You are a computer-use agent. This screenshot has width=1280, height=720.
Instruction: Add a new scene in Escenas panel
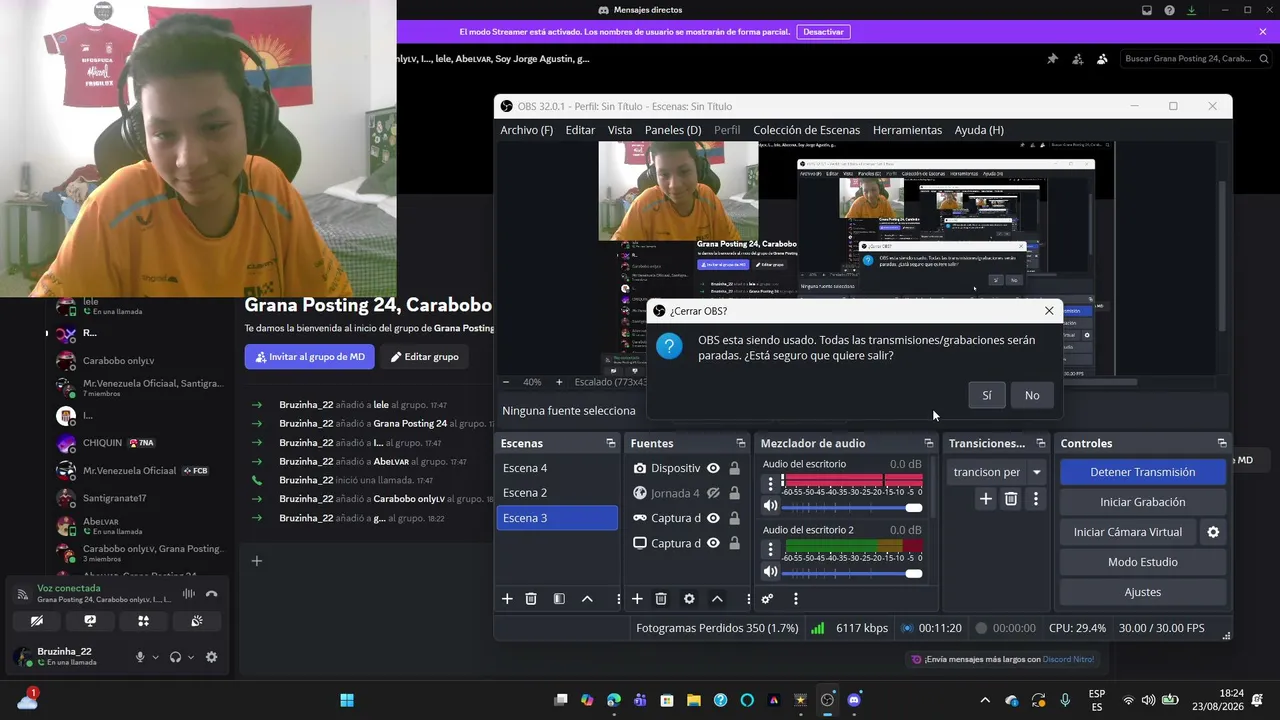(507, 599)
